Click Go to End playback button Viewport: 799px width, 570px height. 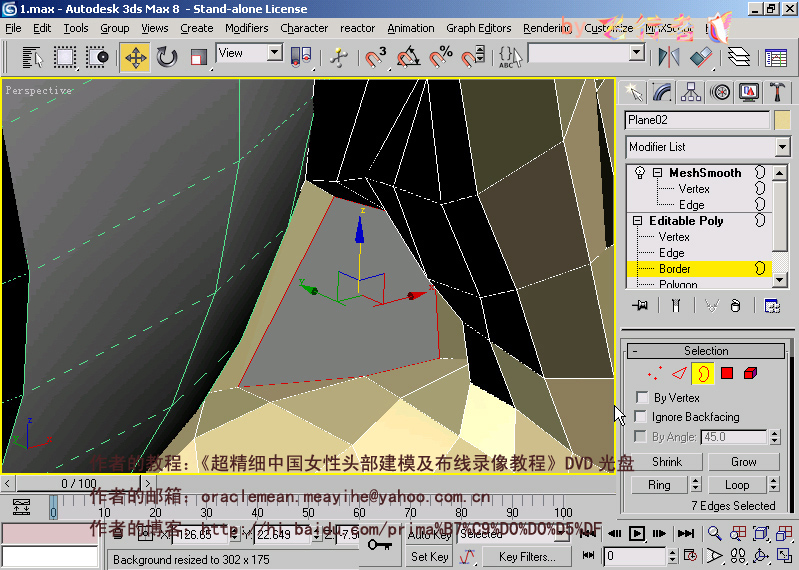pyautogui.click(x=686, y=533)
